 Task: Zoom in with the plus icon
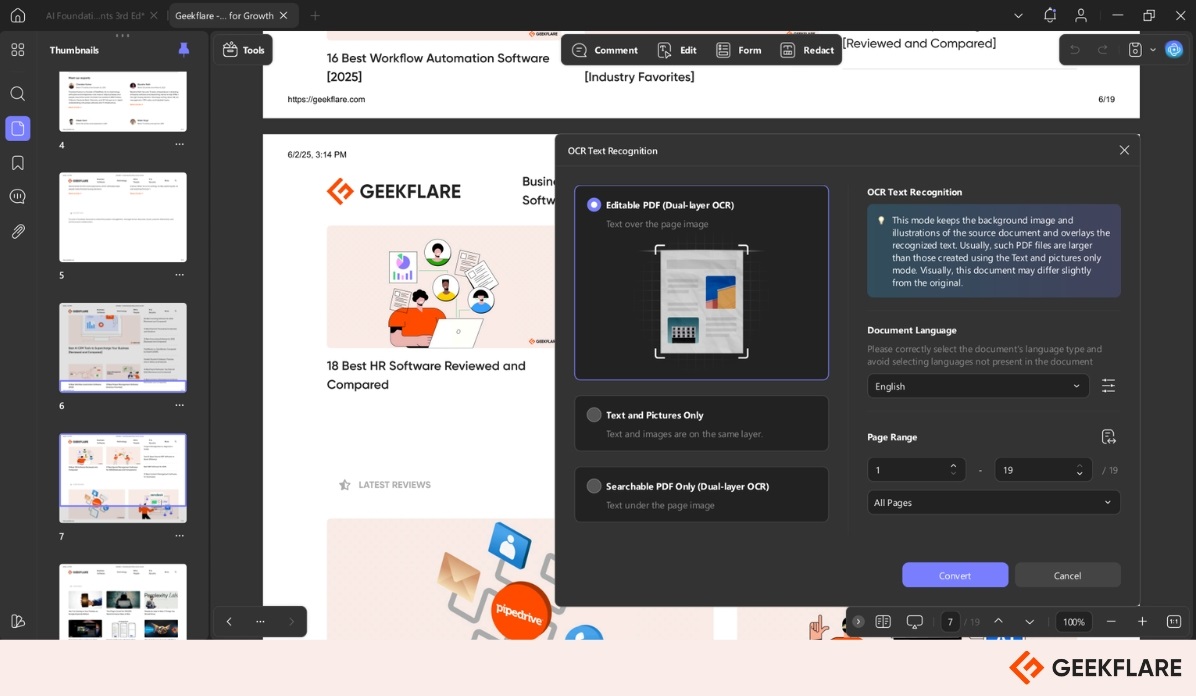(1143, 621)
